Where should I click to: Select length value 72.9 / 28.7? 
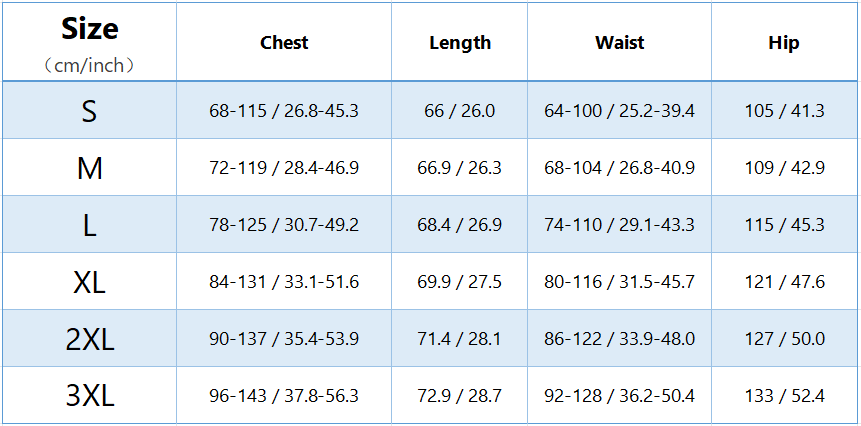[x=460, y=396]
